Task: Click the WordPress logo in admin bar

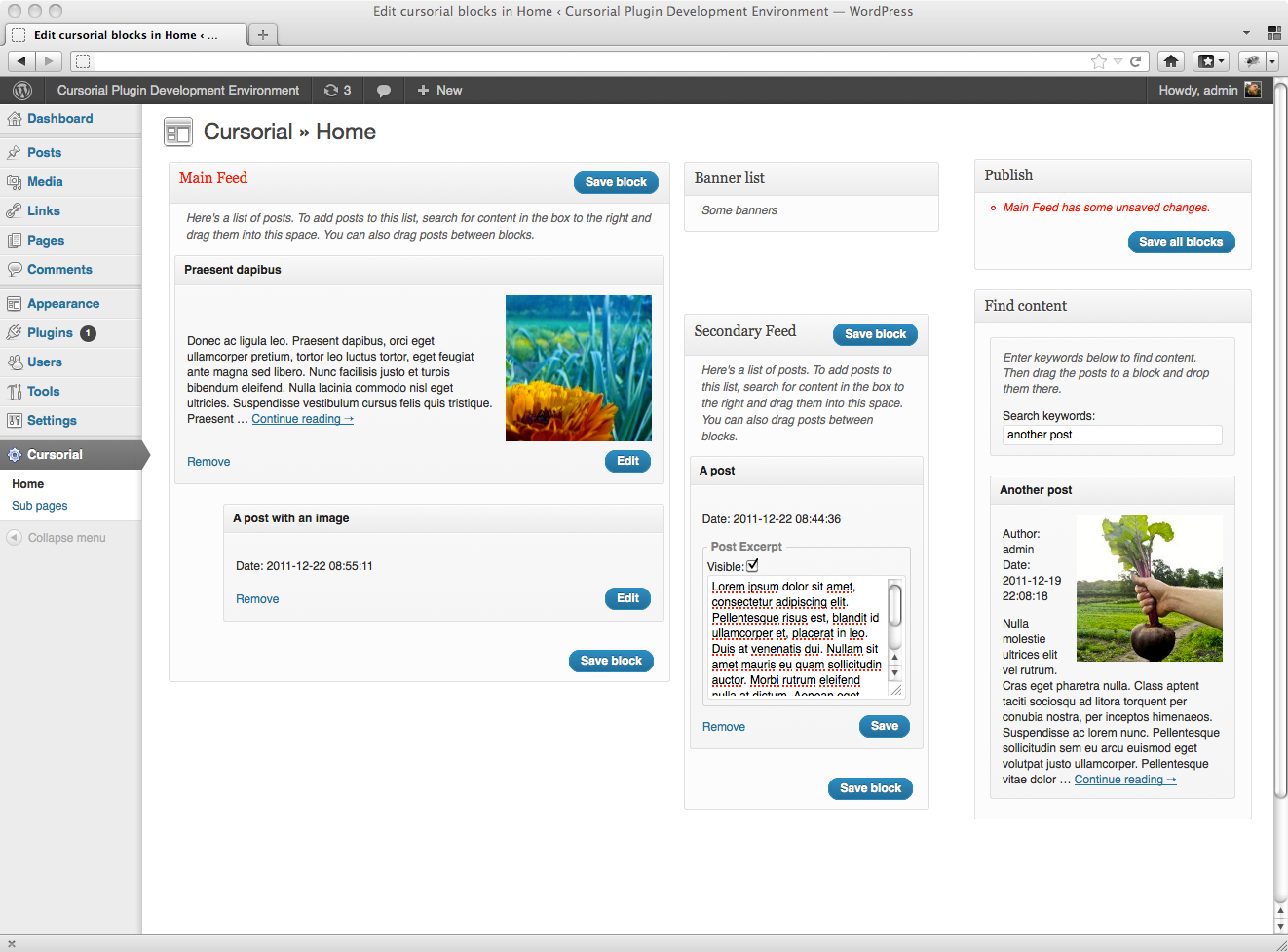Action: pos(22,91)
